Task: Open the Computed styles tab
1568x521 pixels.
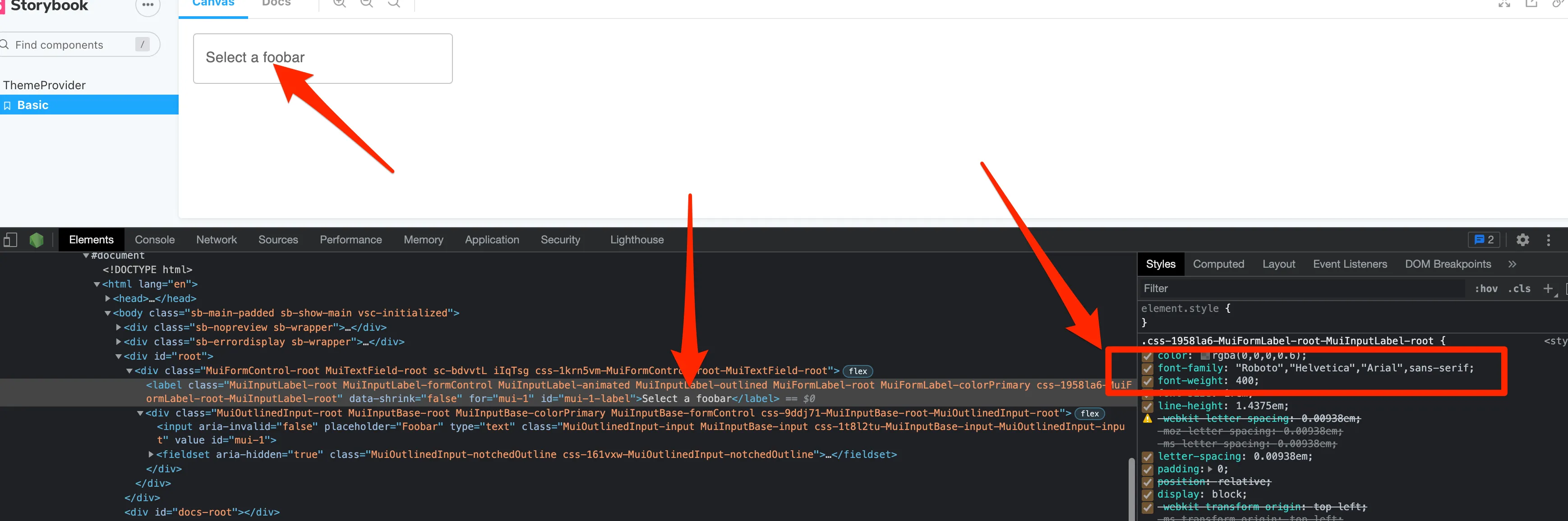Action: [1218, 264]
